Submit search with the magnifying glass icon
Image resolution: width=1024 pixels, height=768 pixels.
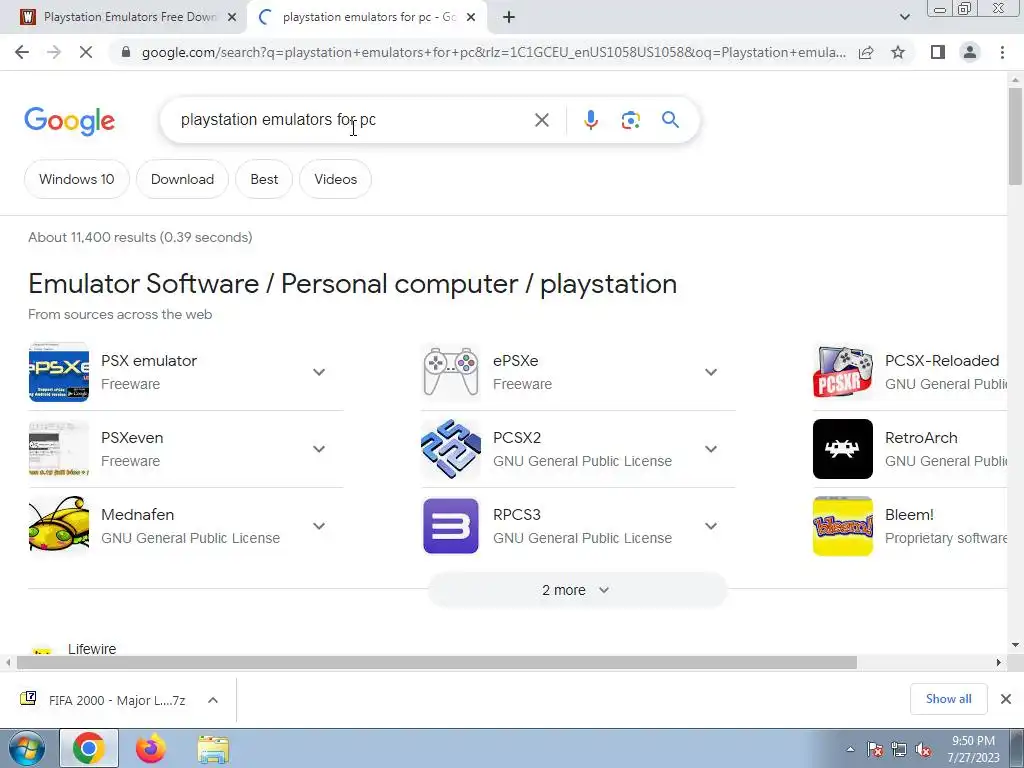click(x=670, y=120)
